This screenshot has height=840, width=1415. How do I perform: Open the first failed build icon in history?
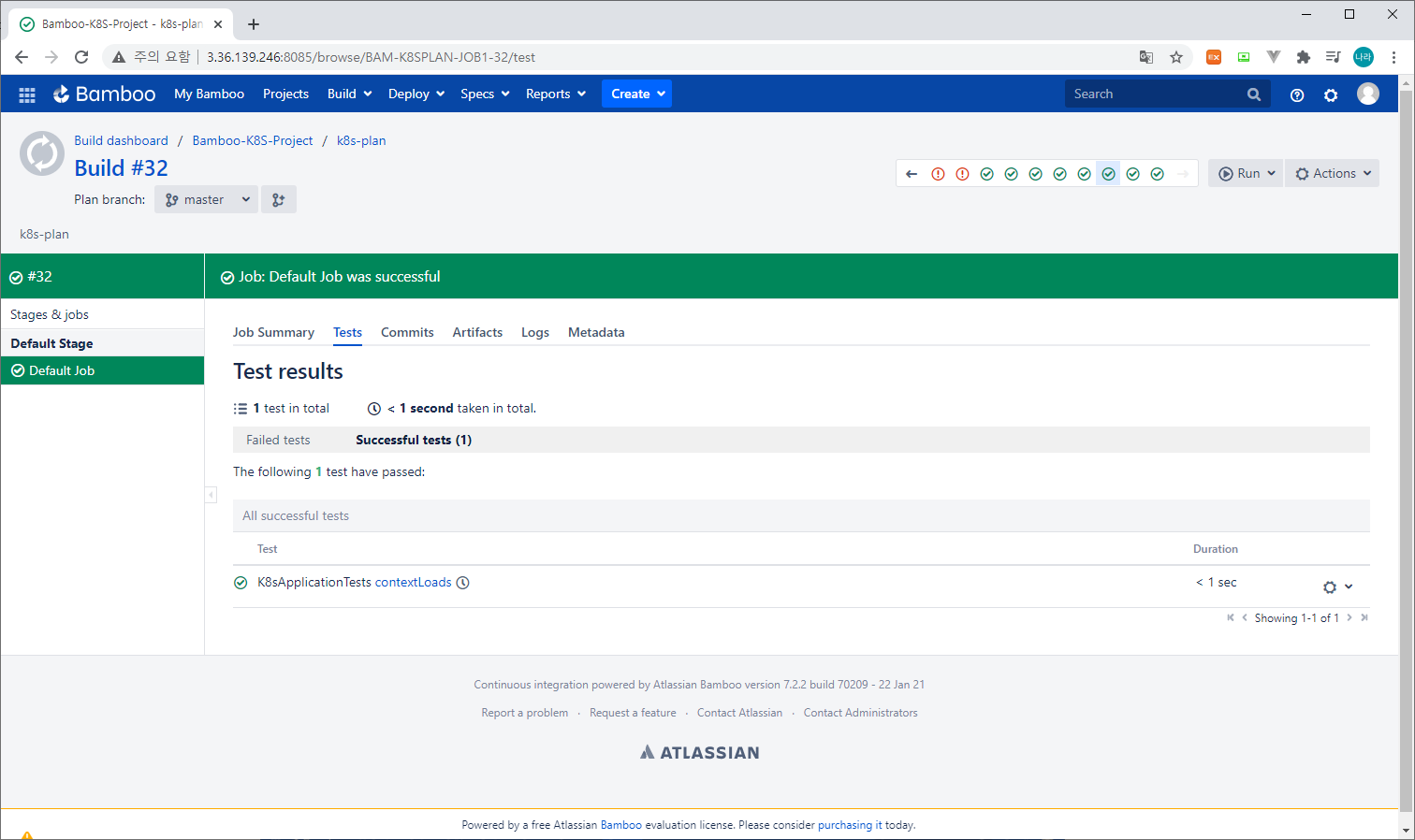tap(938, 174)
